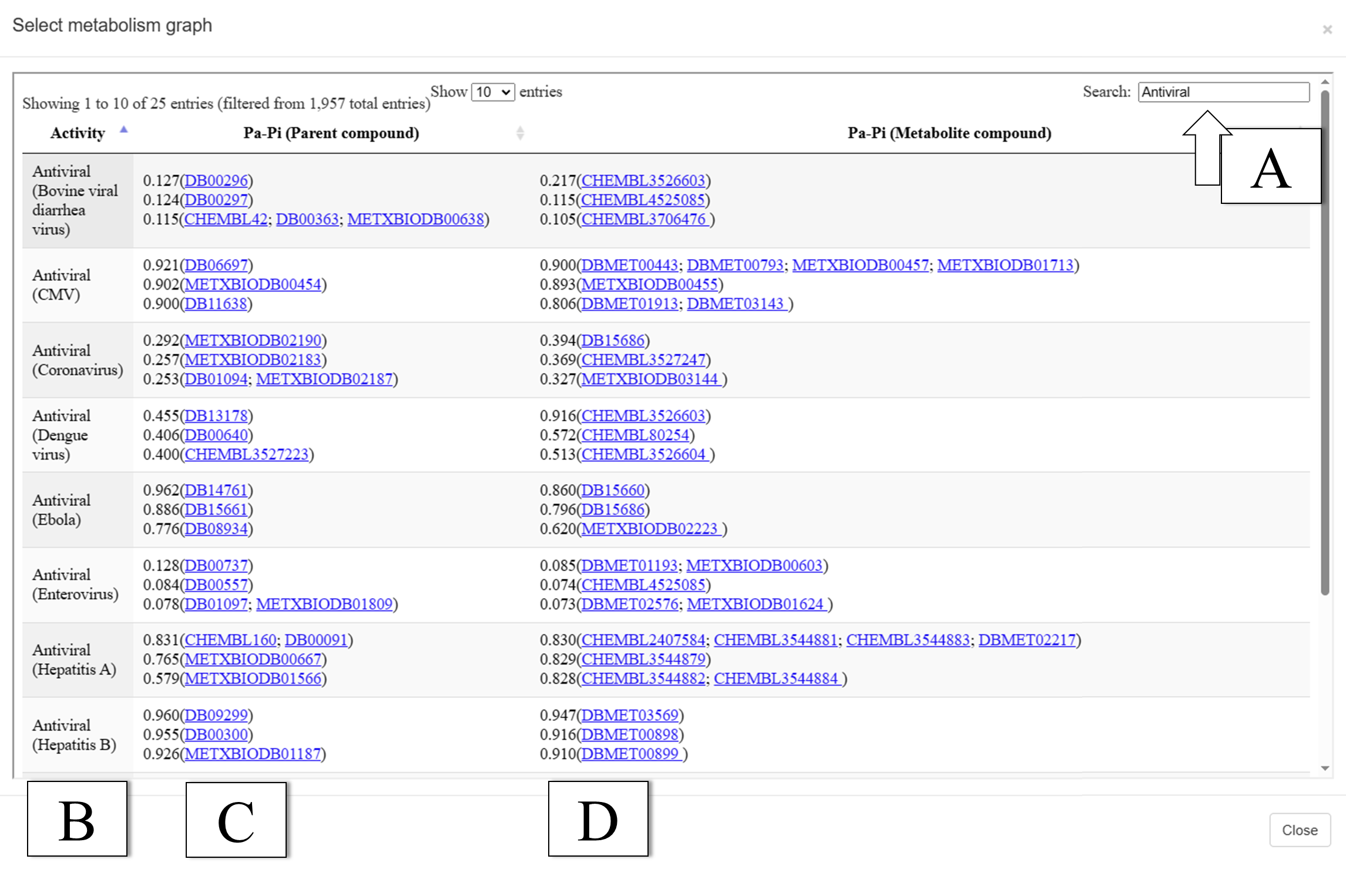This screenshot has height=896, width=1346.
Task: Open the CHEMBL2407584 link
Action: 643,640
